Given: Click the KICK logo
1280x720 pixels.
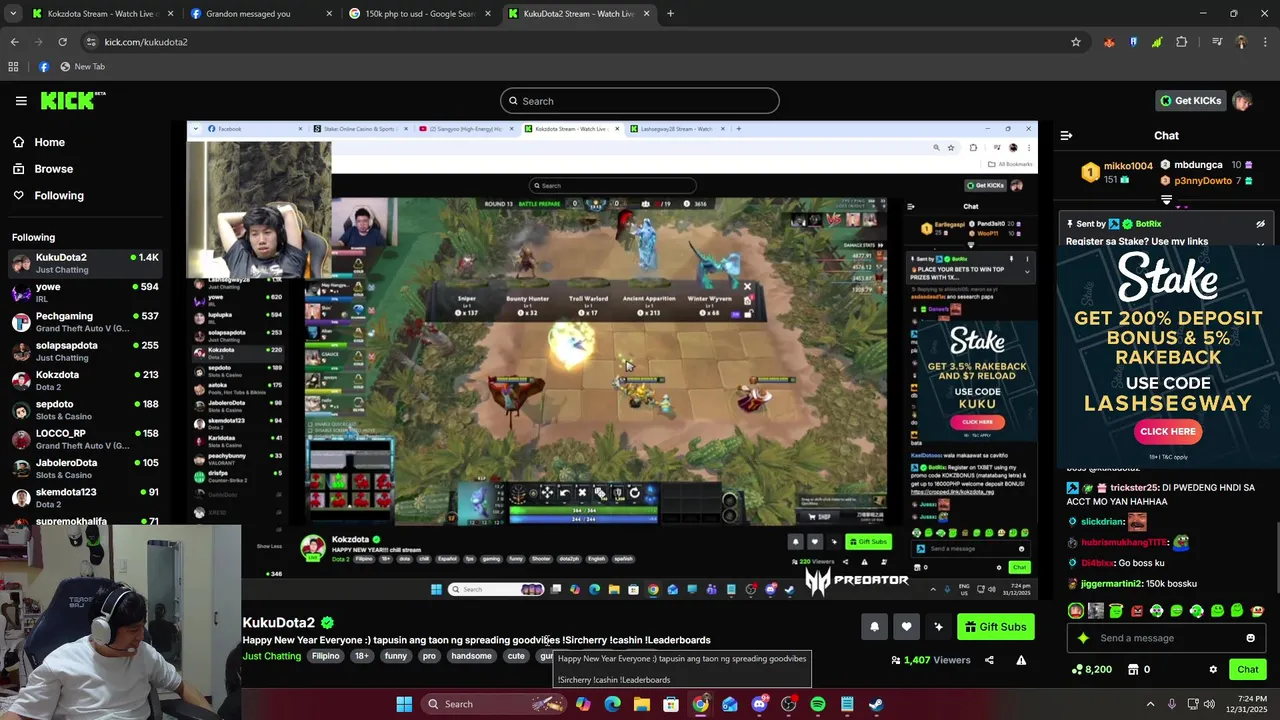Looking at the screenshot, I should click(73, 100).
